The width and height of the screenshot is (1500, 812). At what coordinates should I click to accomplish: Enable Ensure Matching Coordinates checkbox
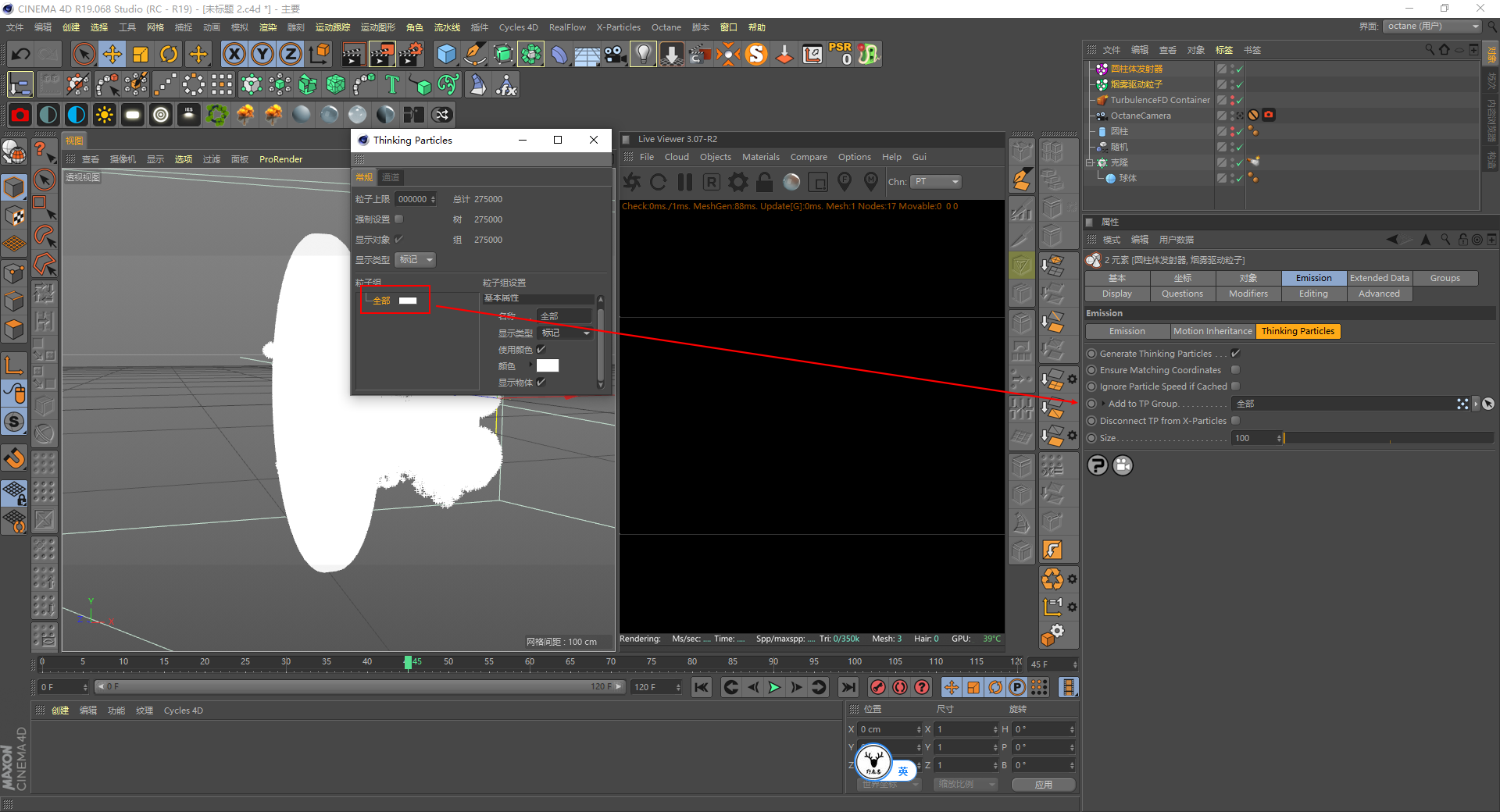pos(1235,370)
